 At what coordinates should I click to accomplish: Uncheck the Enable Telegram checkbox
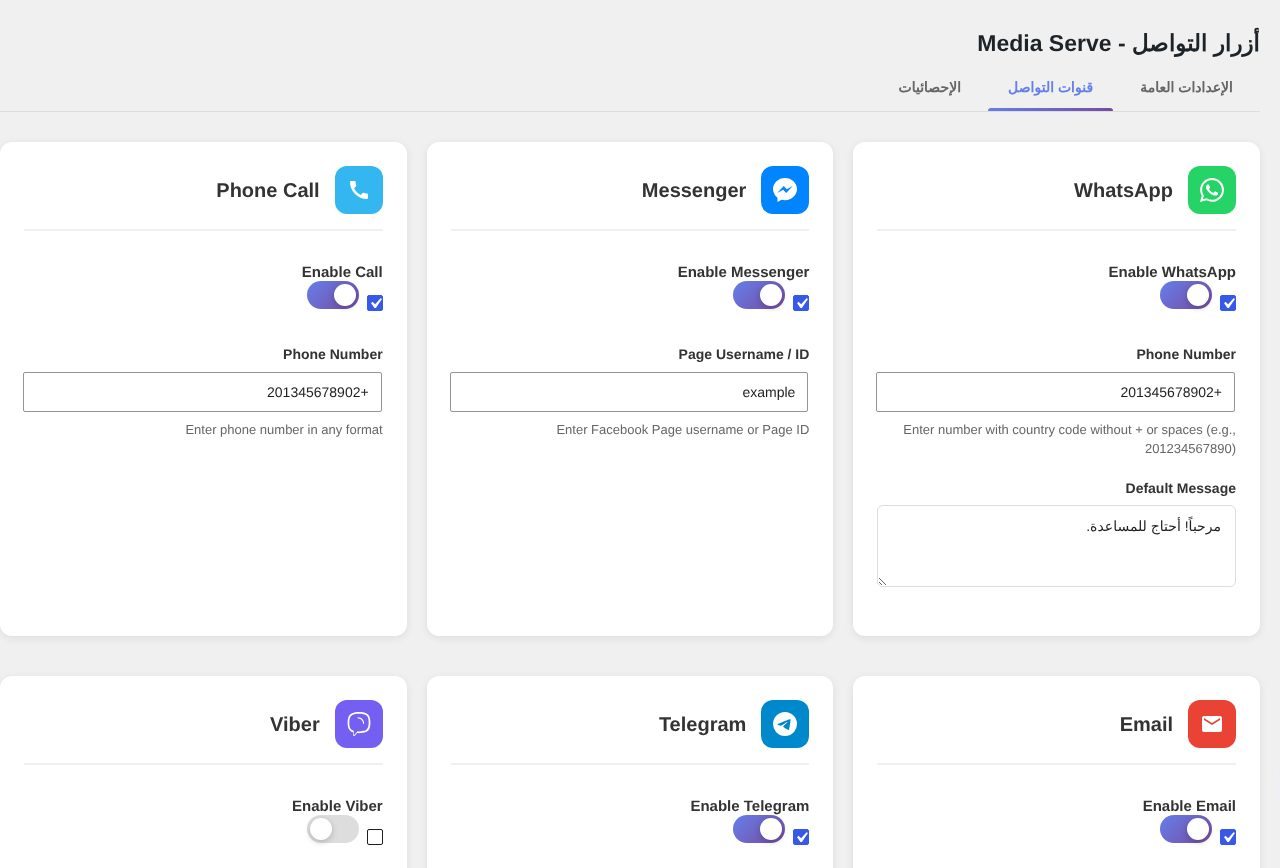[801, 837]
